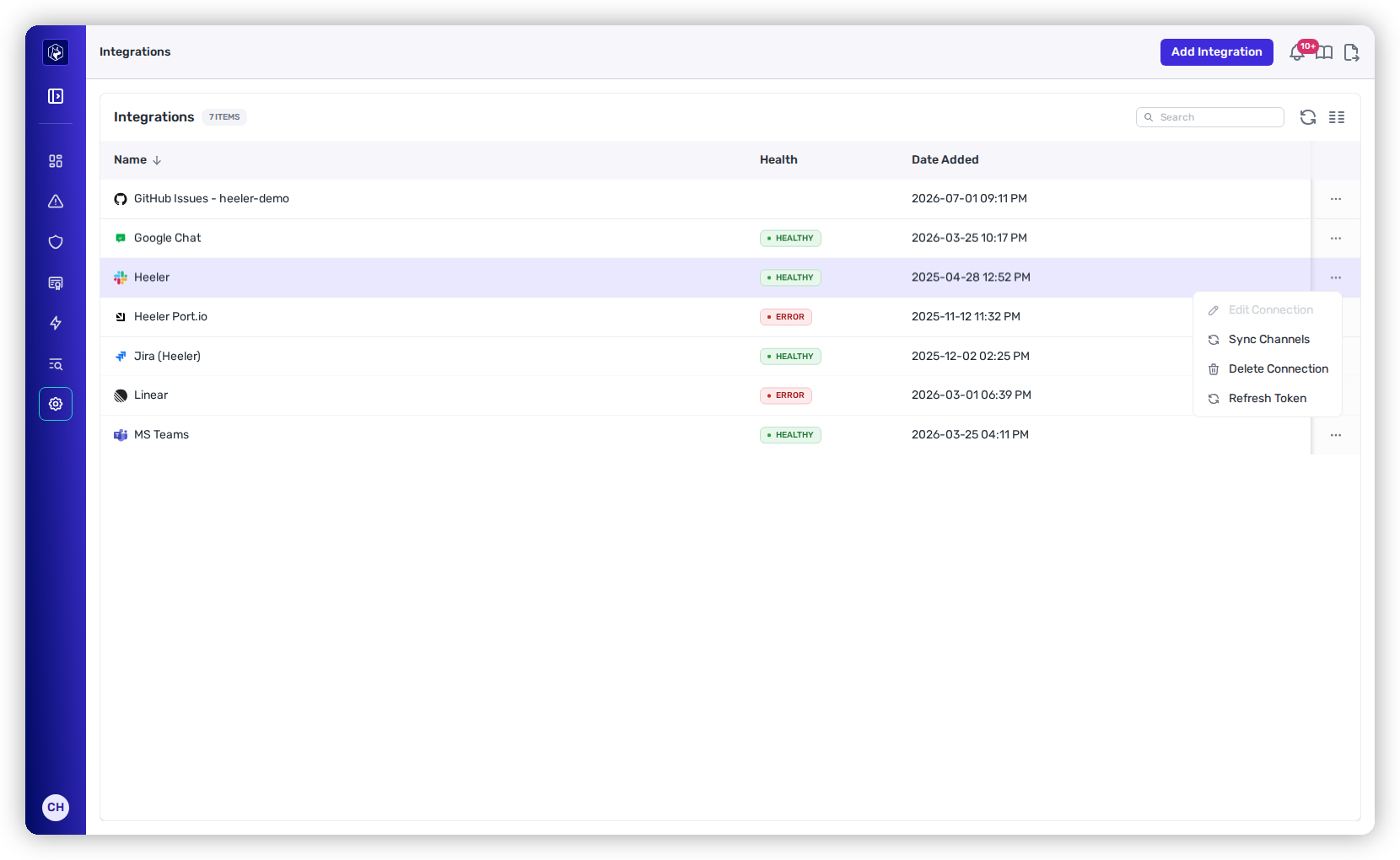The image size is (1400, 860).
Task: Open the dashboard grid icon in sidebar
Action: pyautogui.click(x=56, y=161)
